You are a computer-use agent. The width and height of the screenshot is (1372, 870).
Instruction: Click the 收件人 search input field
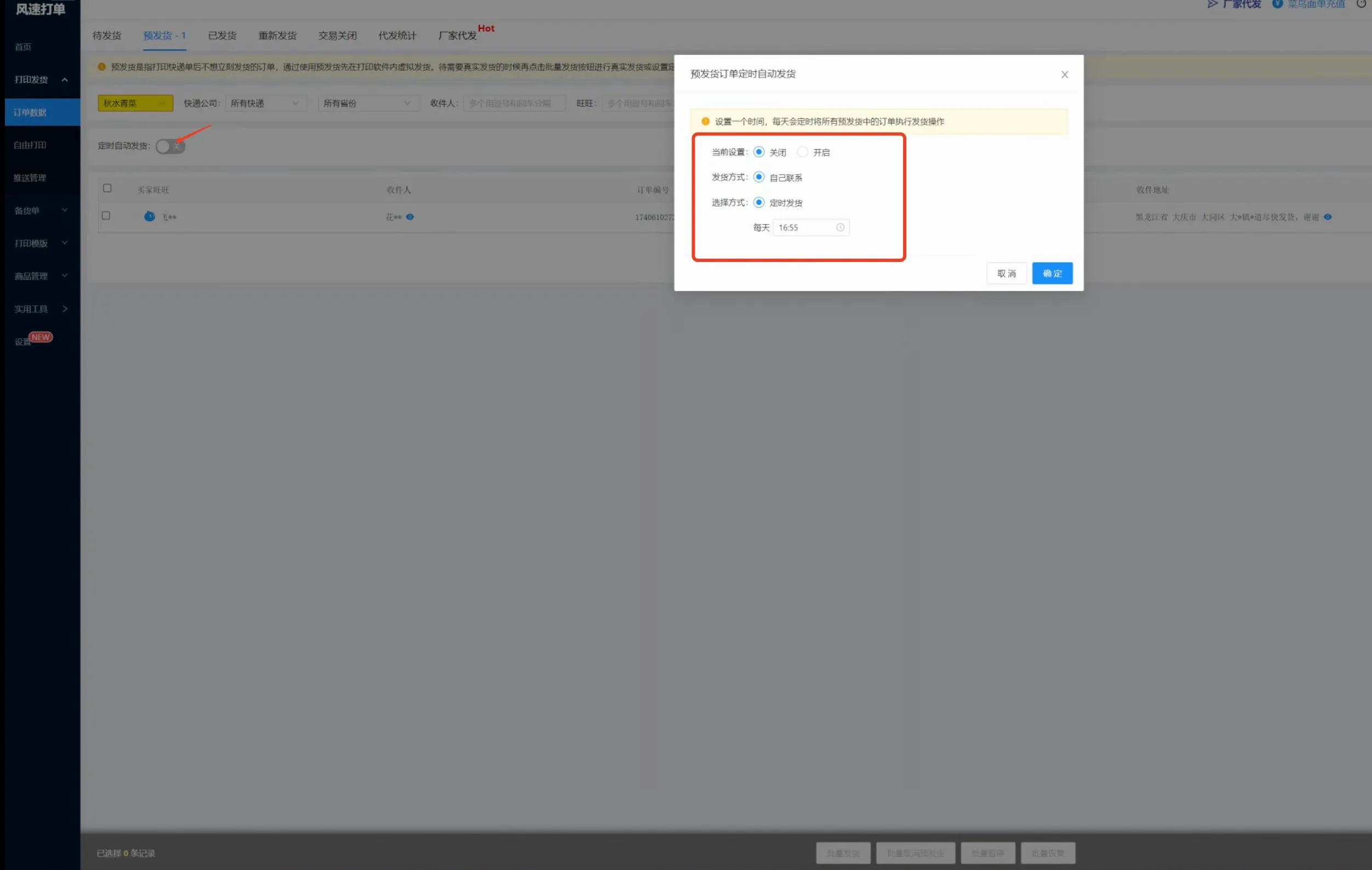click(514, 103)
